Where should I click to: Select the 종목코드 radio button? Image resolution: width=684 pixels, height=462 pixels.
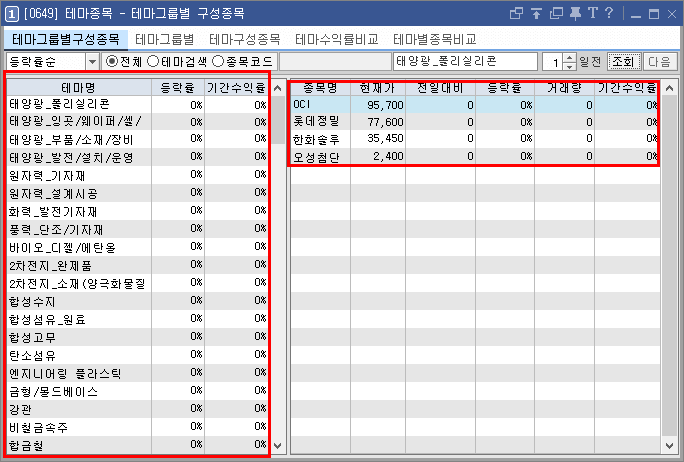pos(218,62)
